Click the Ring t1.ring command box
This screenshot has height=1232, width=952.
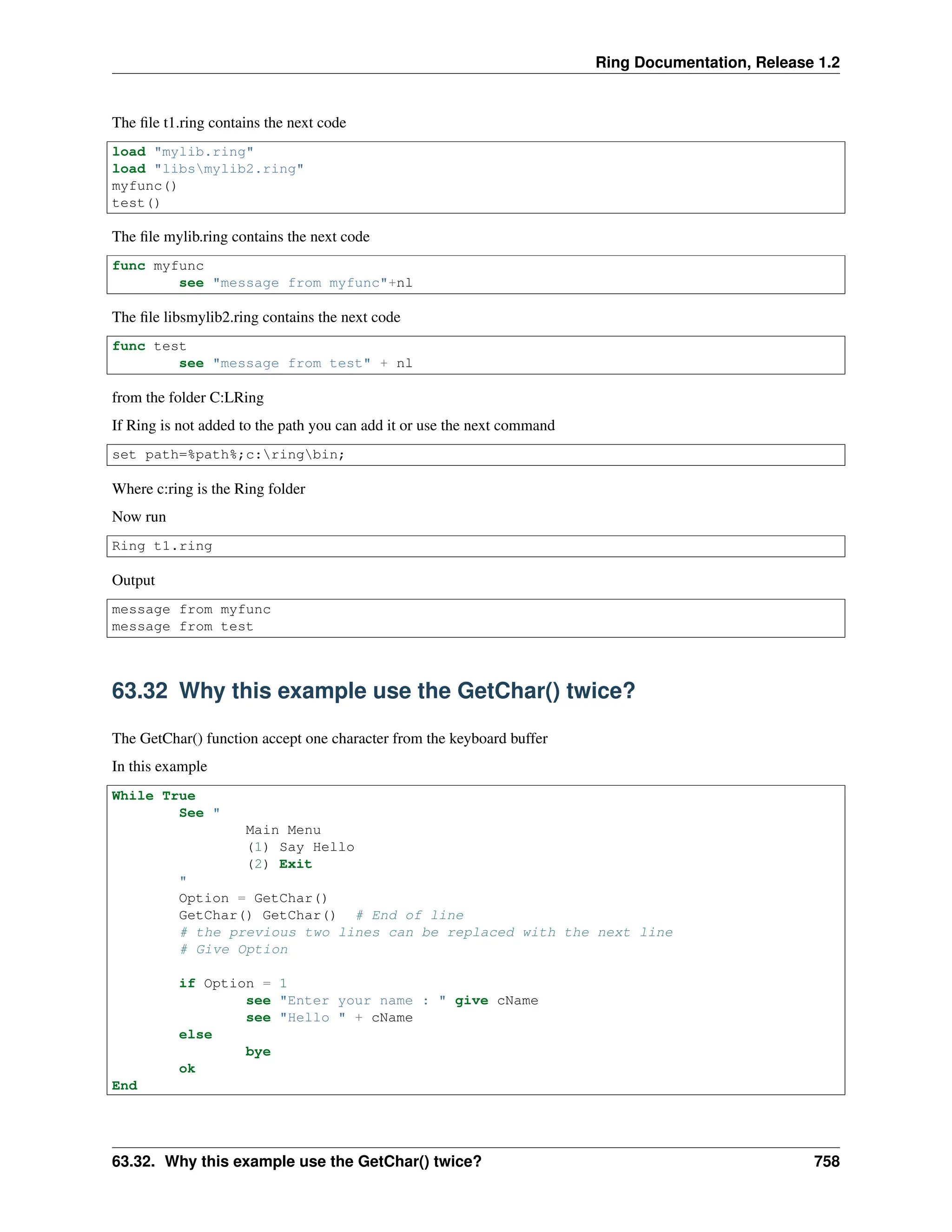[162, 546]
